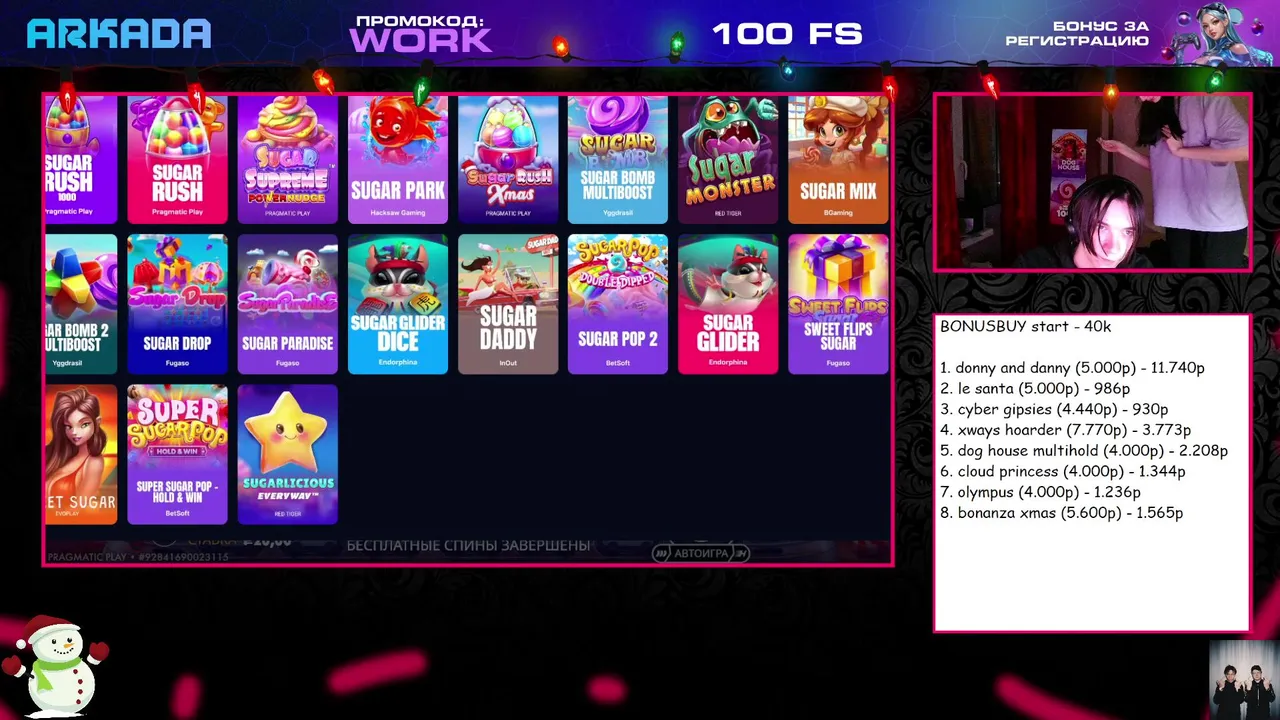Open the Sugar Daddy InOut game
This screenshot has height=720, width=1280.
click(x=507, y=304)
